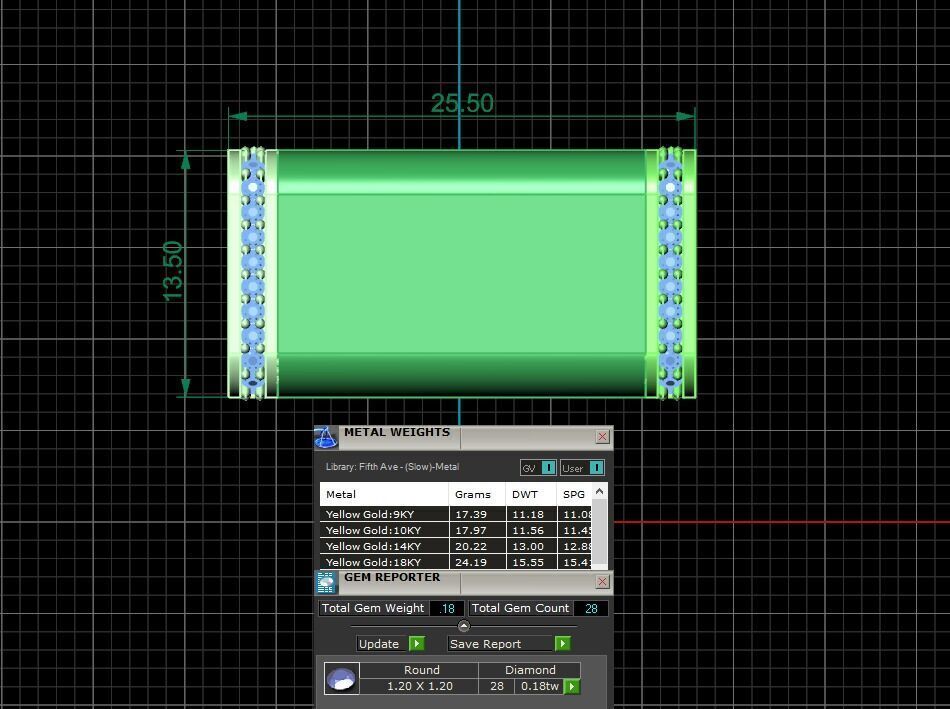This screenshot has height=709, width=950.
Task: Click the green band body of the model
Action: coord(460,273)
